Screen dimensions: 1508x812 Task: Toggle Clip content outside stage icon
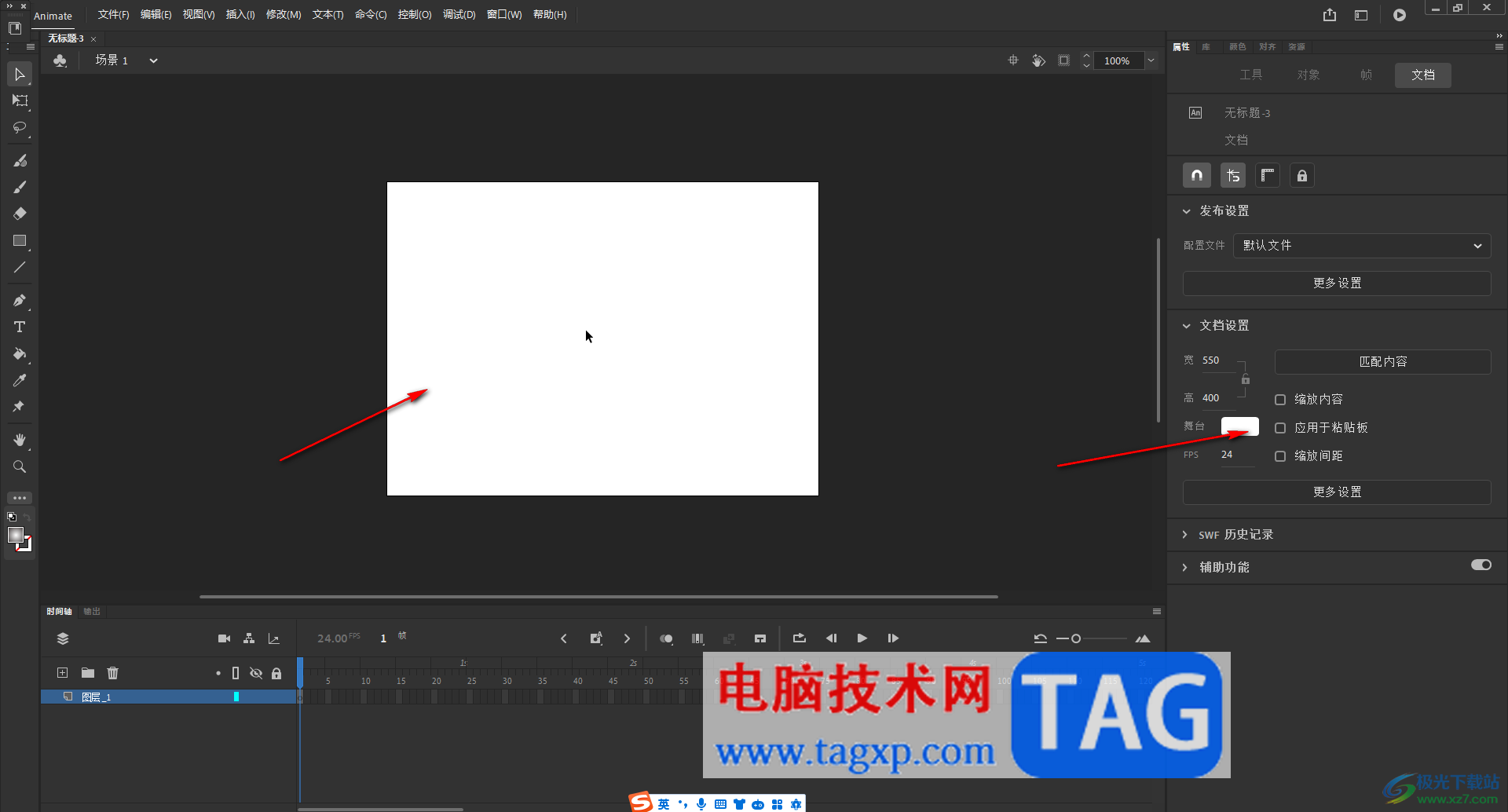pos(1063,60)
